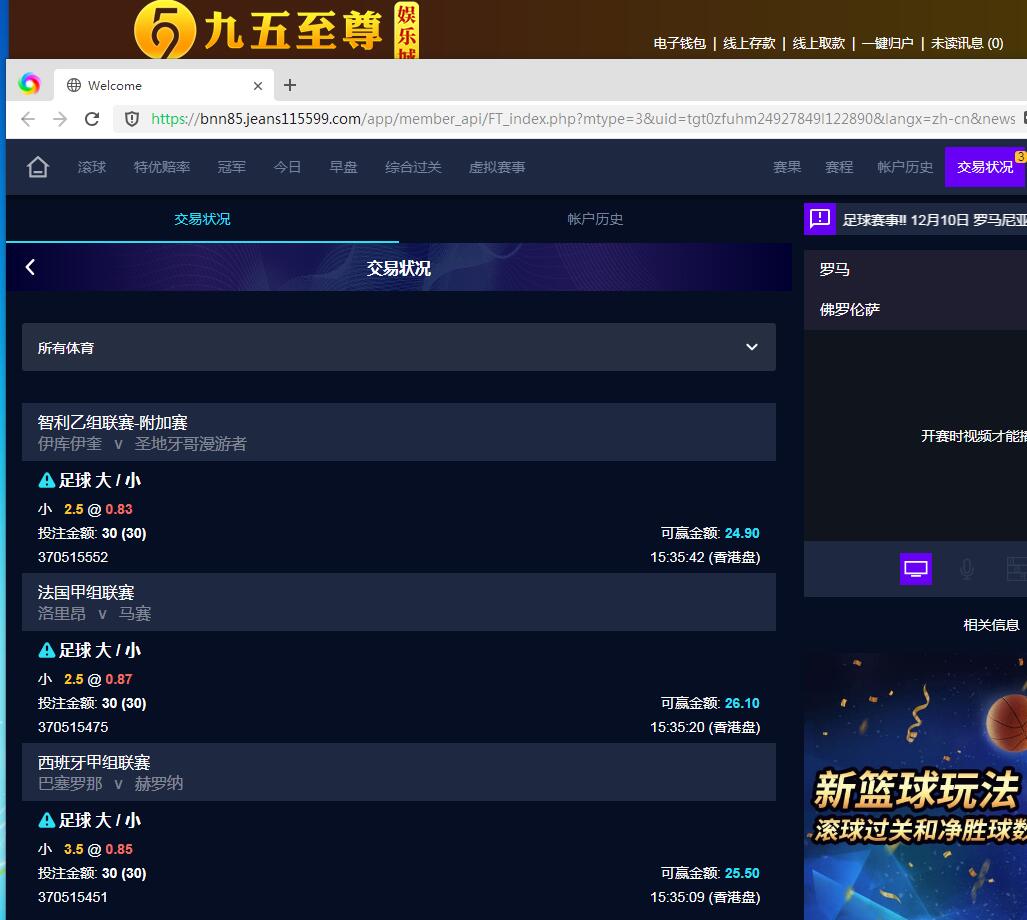1027x920 pixels.
Task: Click the 一键归户 link
Action: tap(887, 43)
